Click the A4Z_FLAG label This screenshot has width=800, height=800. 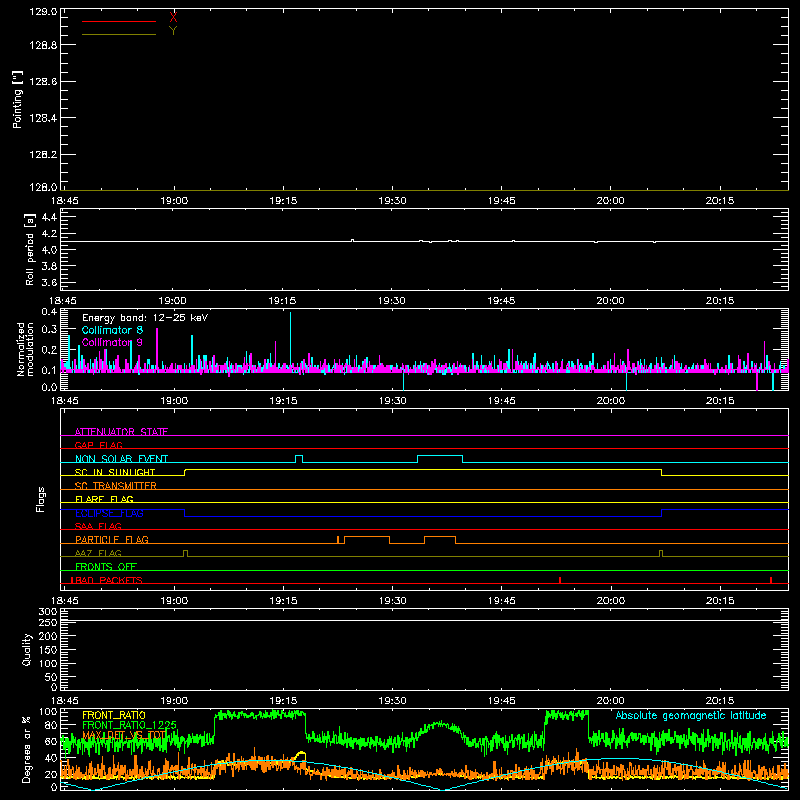[x=98, y=553]
